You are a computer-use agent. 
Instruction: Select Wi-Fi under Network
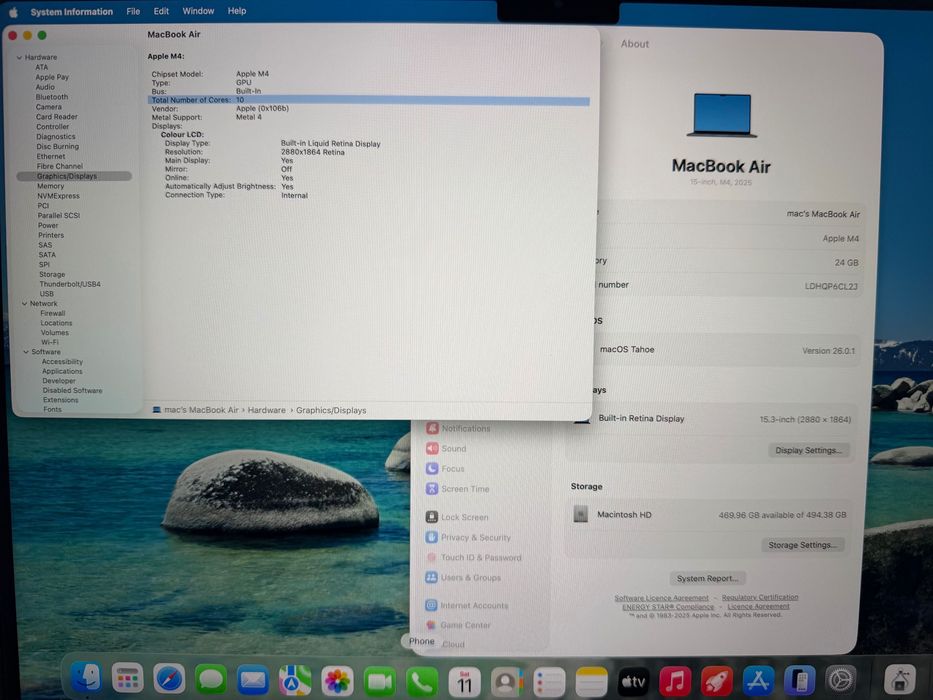(50, 342)
